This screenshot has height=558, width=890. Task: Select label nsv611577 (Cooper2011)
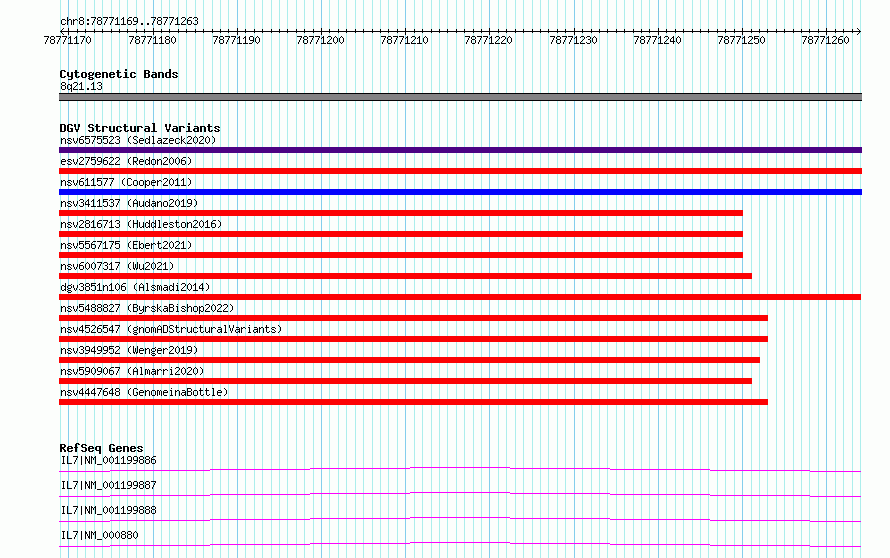(126, 182)
